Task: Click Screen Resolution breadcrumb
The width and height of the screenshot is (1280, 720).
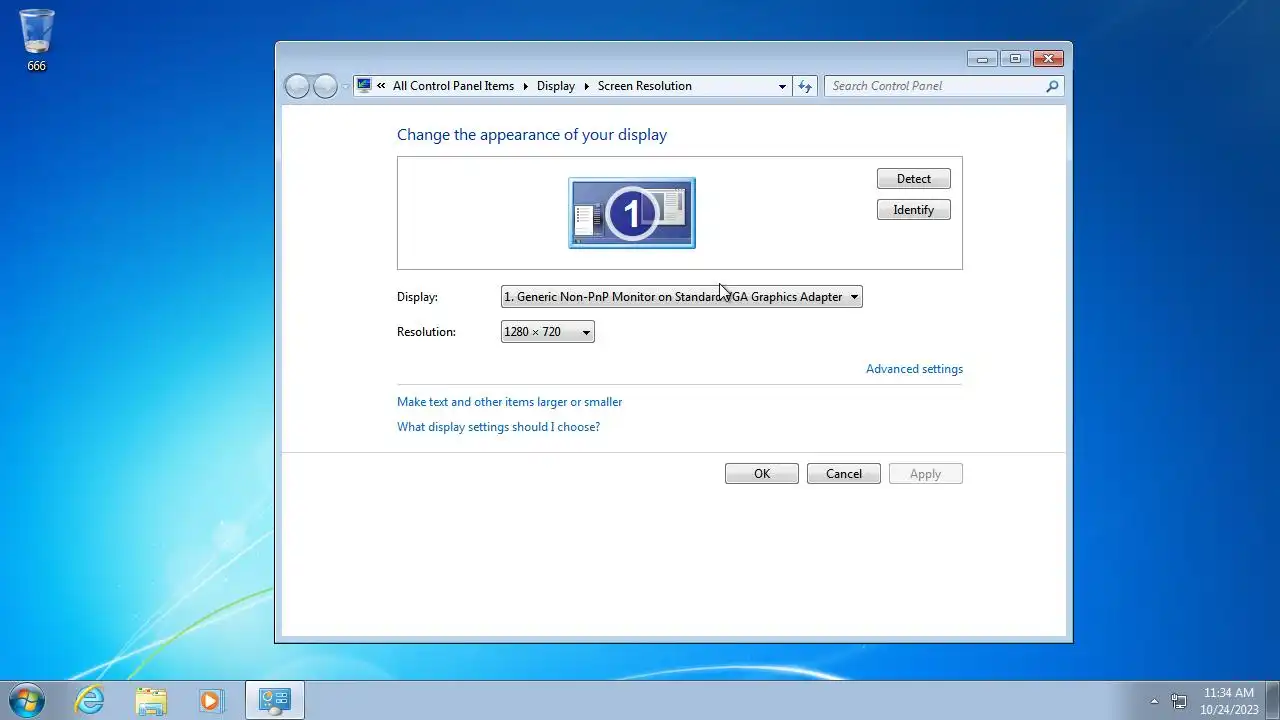Action: 645,86
